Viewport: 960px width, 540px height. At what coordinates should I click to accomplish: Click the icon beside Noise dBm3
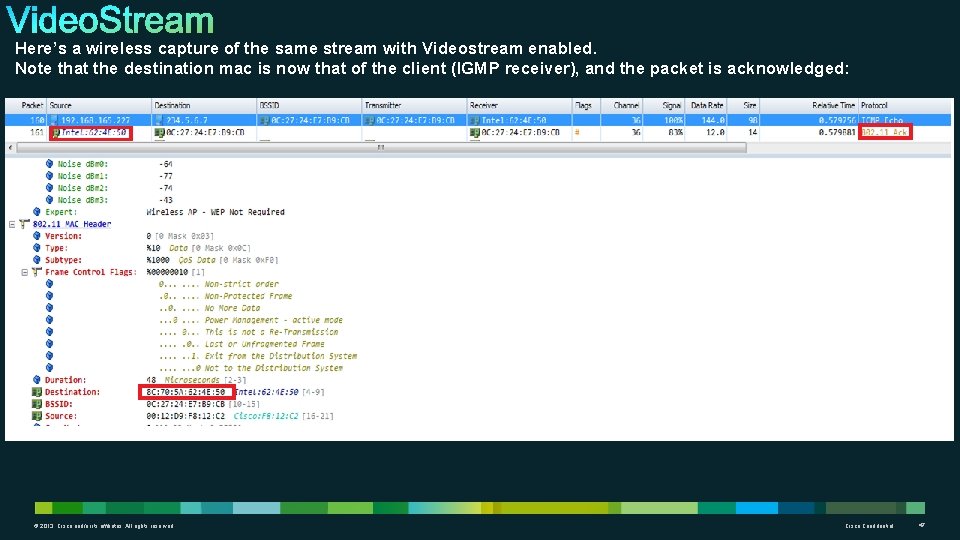coord(50,200)
